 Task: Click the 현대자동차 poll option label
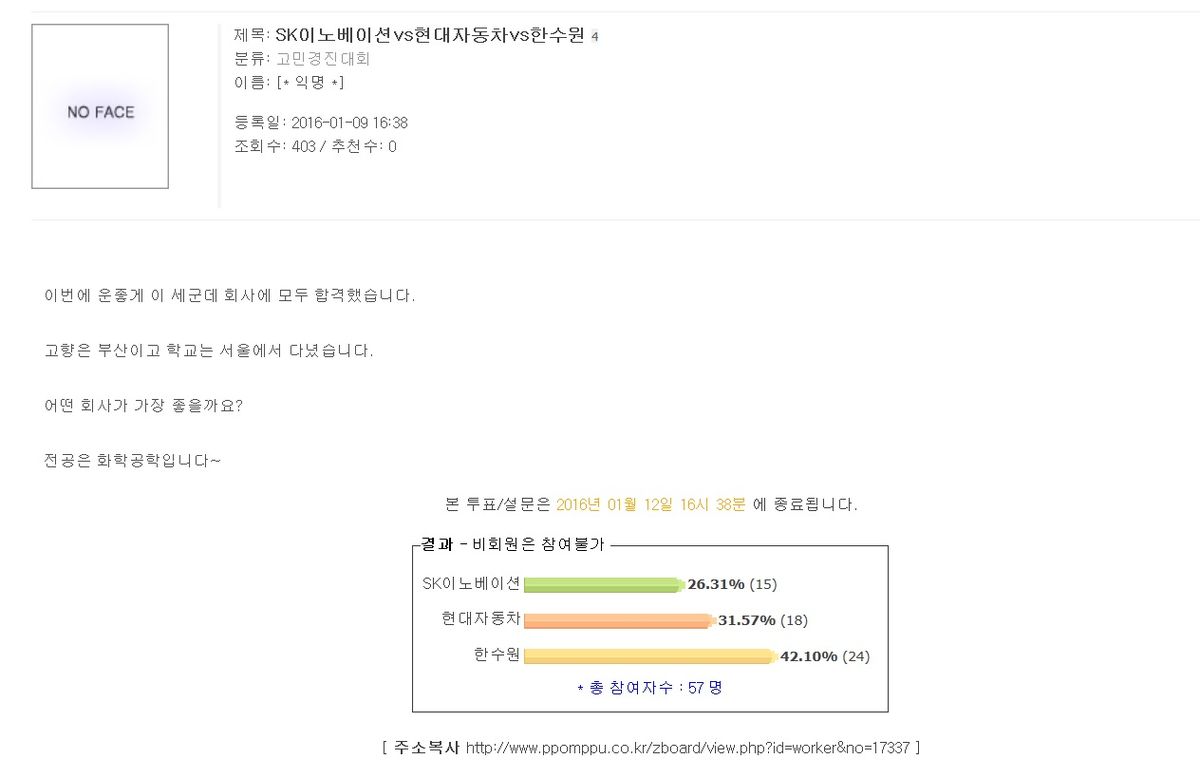[x=480, y=619]
